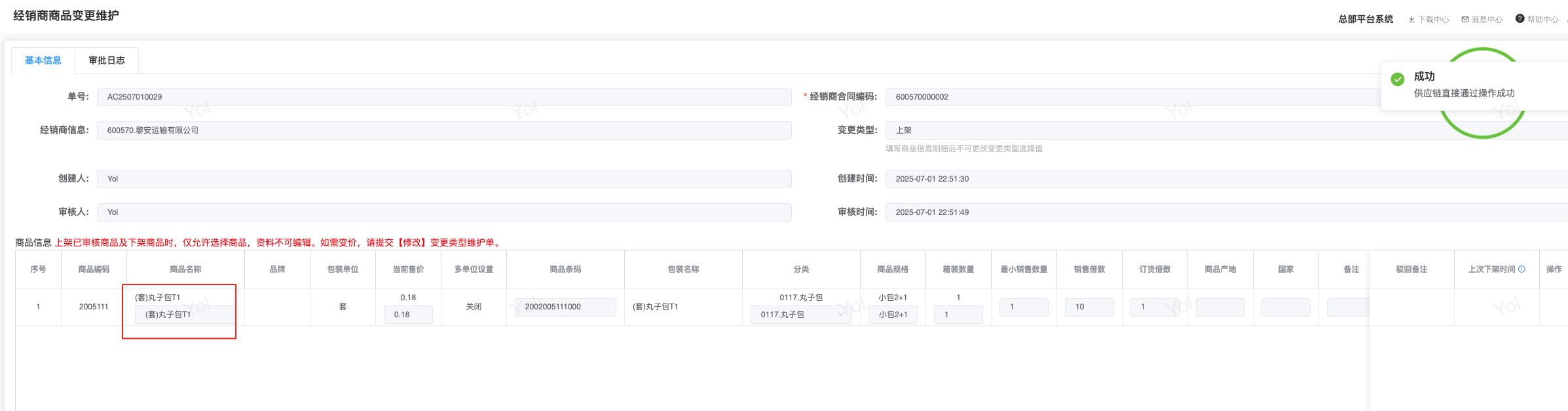Screen dimensions: 1568x411
Task: Click the 当前售价 input showing 0.18
Action: coord(407,315)
